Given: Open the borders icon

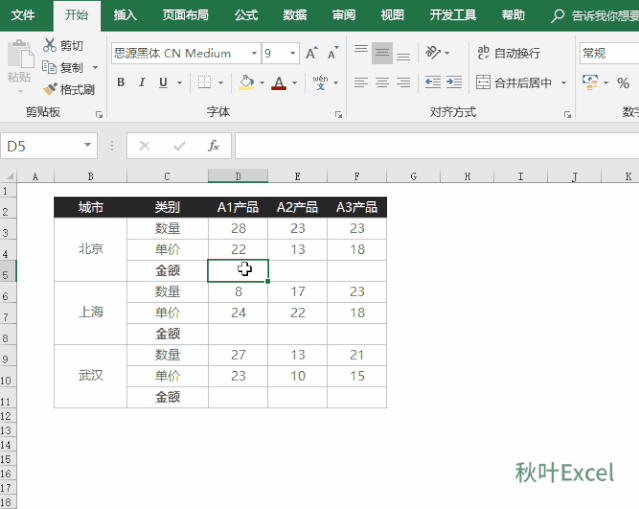Looking at the screenshot, I should pos(204,82).
